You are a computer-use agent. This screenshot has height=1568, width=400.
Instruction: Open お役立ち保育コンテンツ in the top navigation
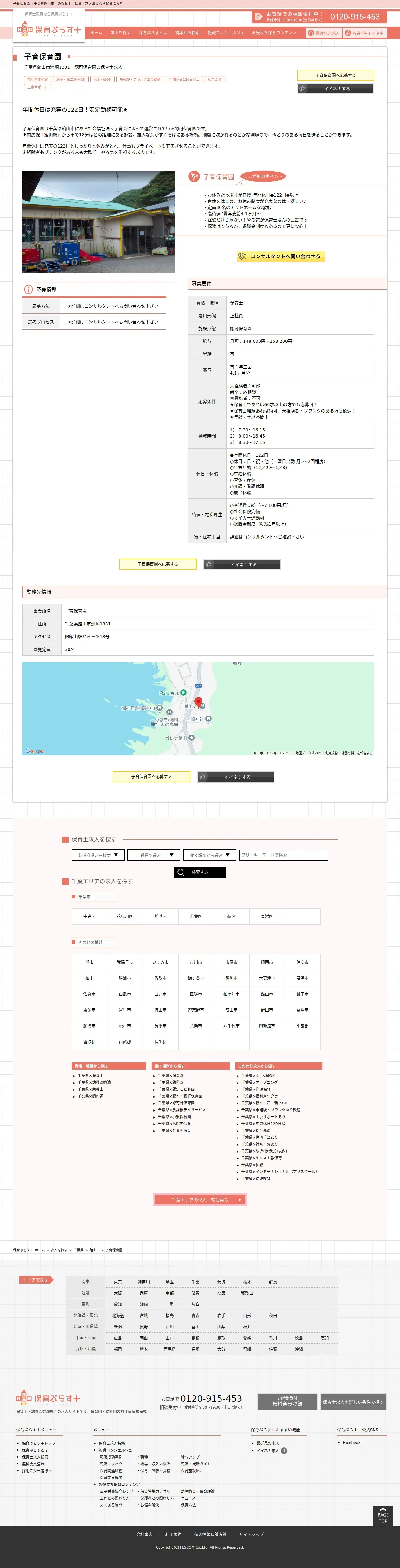274,33
